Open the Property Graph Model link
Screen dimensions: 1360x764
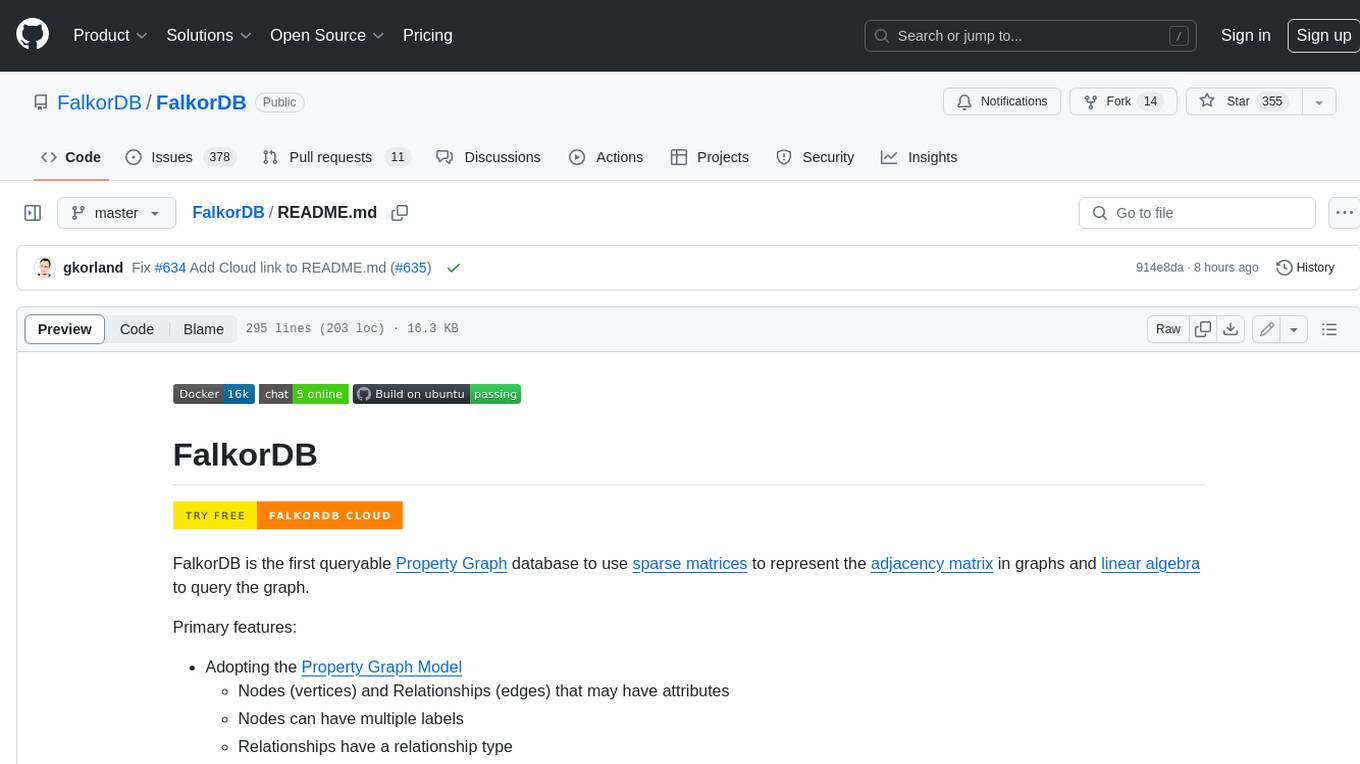click(x=382, y=667)
